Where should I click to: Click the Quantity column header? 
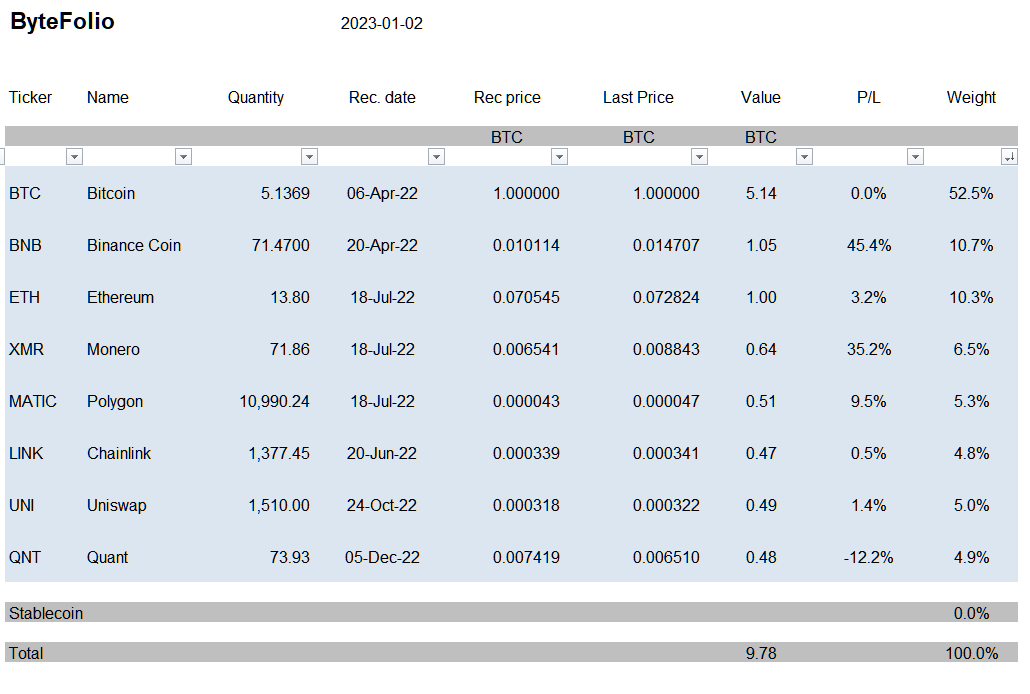point(256,97)
